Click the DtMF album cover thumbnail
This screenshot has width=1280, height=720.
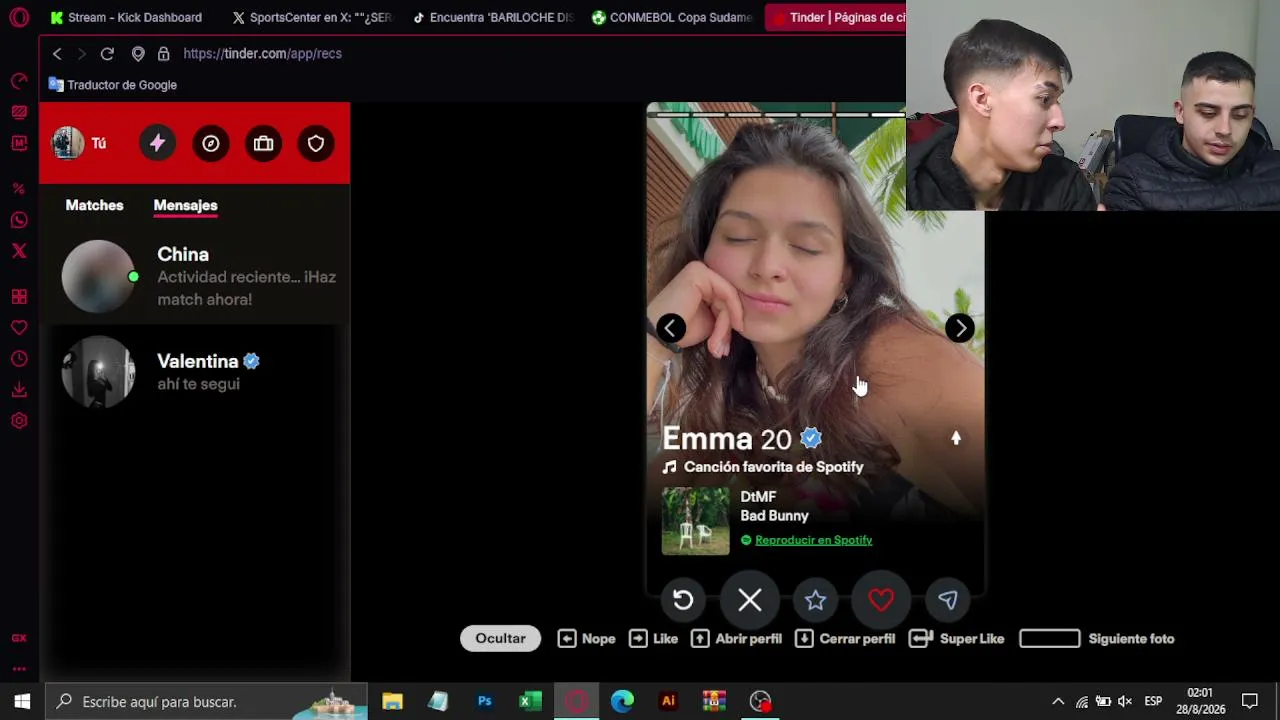[x=696, y=521]
